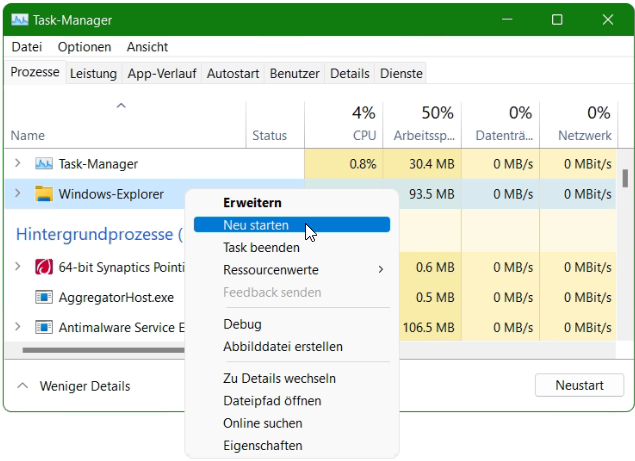Open the Ansicht menu

click(x=147, y=47)
